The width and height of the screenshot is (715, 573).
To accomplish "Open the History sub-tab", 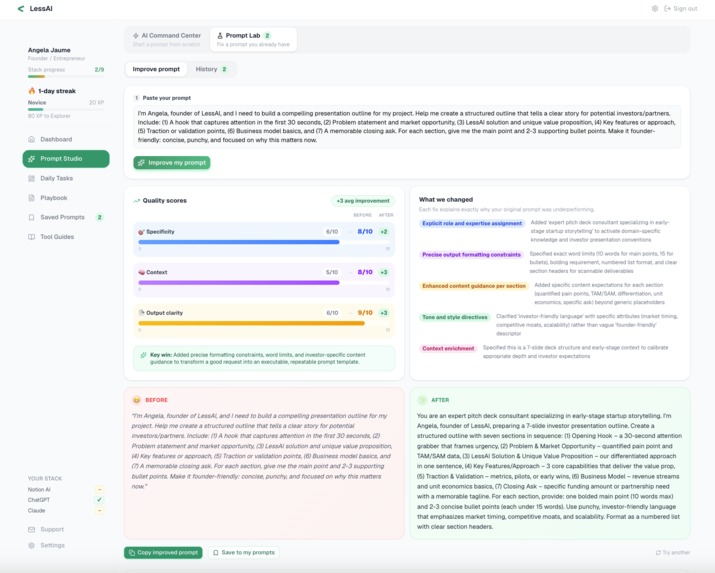I will [212, 69].
